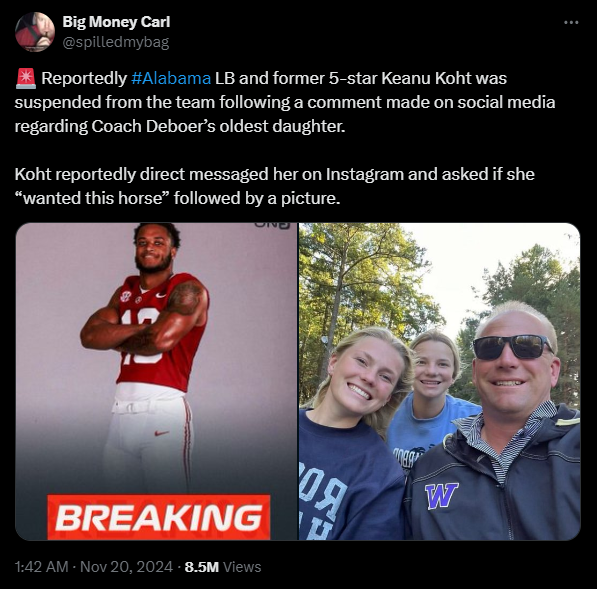This screenshot has height=589, width=597.
Task: Click the sunglasses on the man in the selfie
Action: point(512,347)
